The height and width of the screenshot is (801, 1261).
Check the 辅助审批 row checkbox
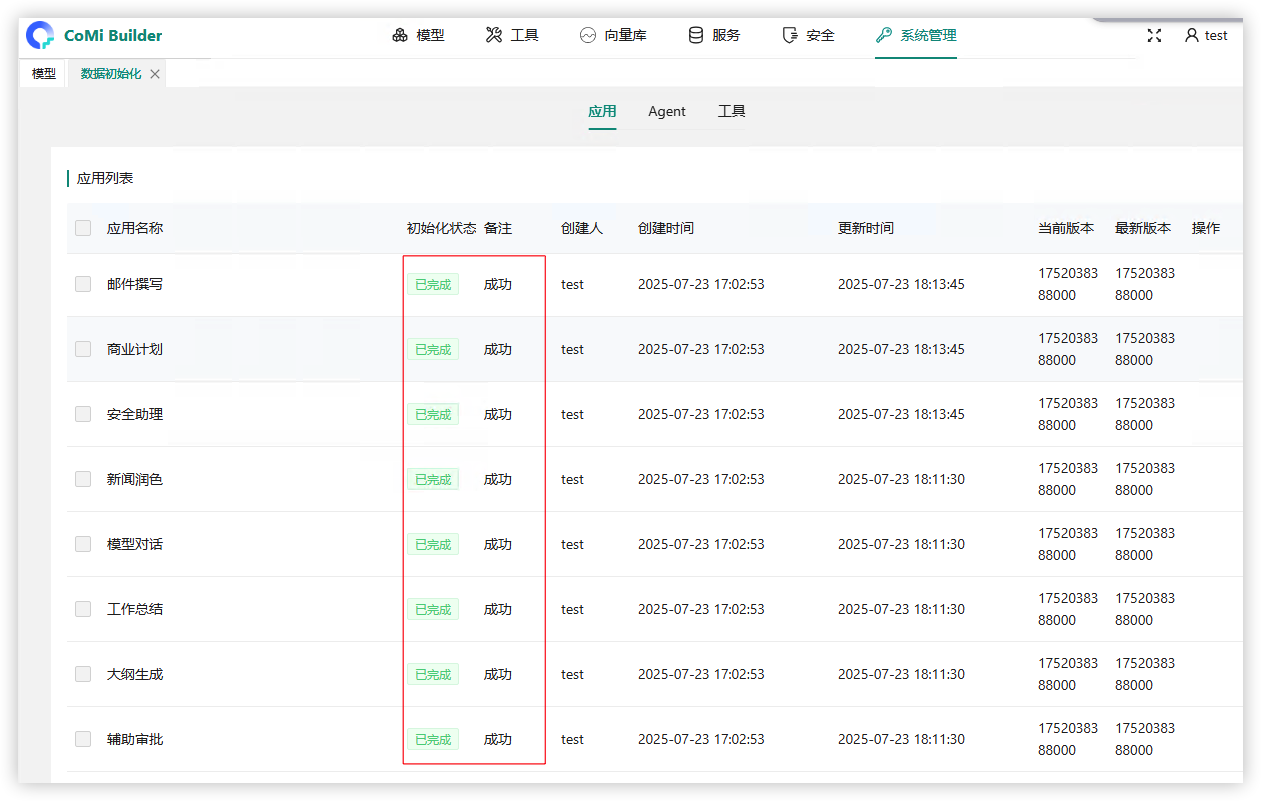coord(83,739)
